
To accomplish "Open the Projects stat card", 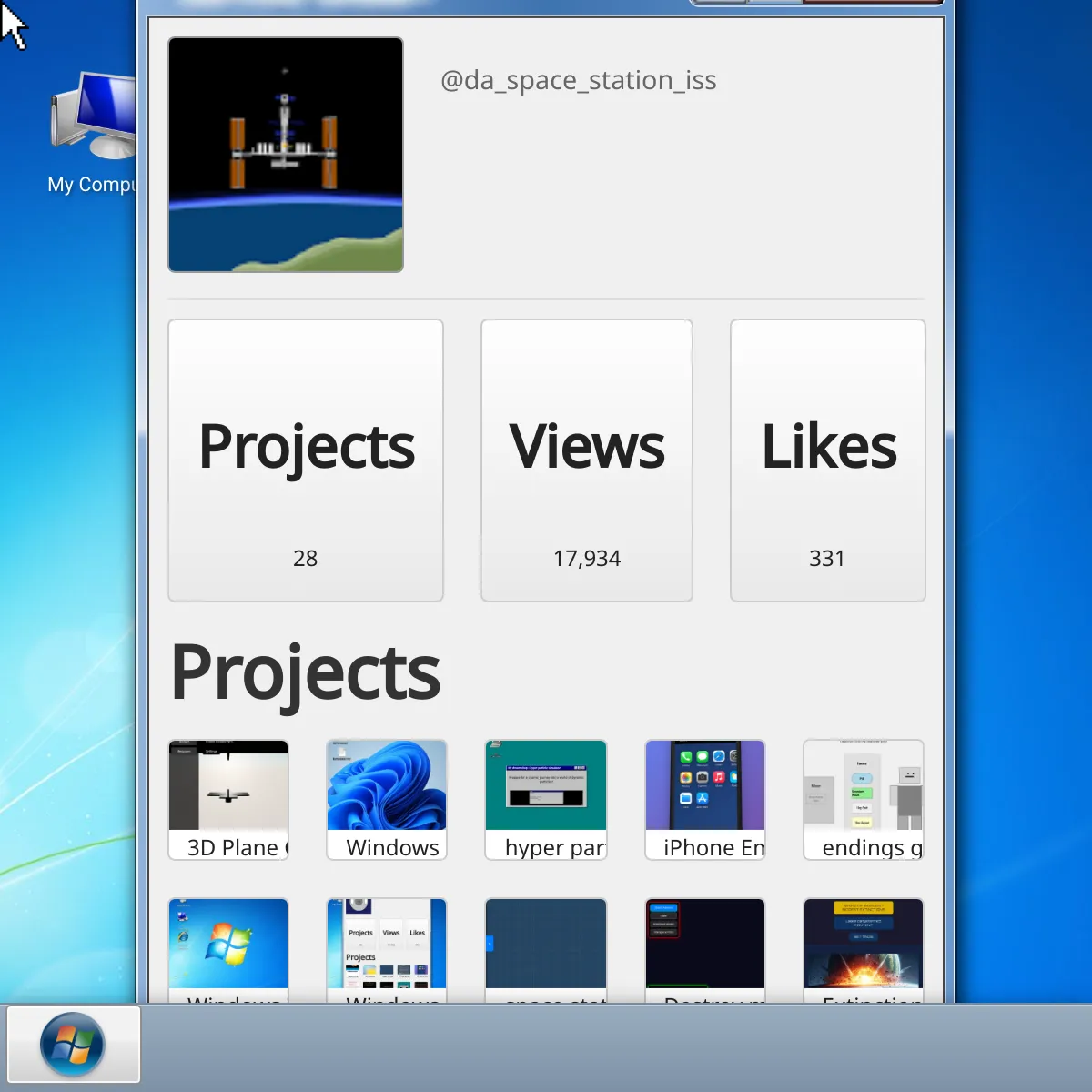I will (x=306, y=460).
